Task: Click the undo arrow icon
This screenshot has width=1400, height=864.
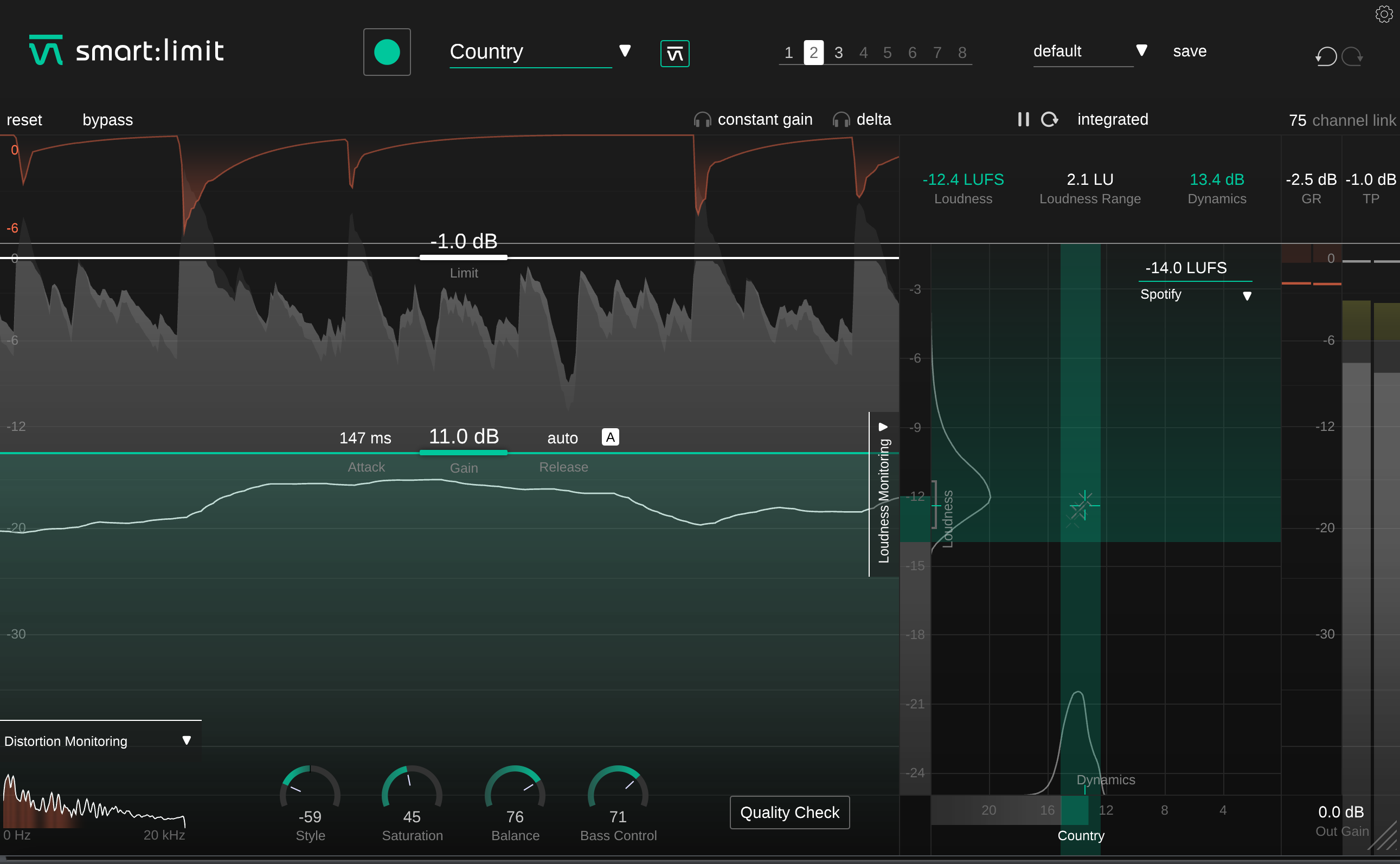Action: (1326, 56)
